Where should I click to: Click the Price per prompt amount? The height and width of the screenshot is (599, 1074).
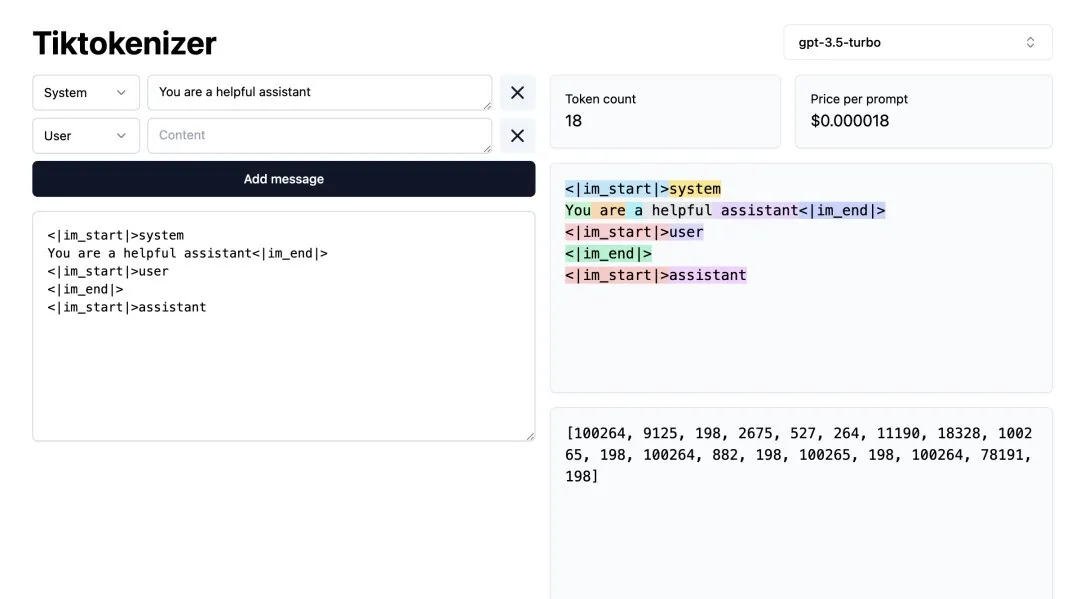coord(849,121)
